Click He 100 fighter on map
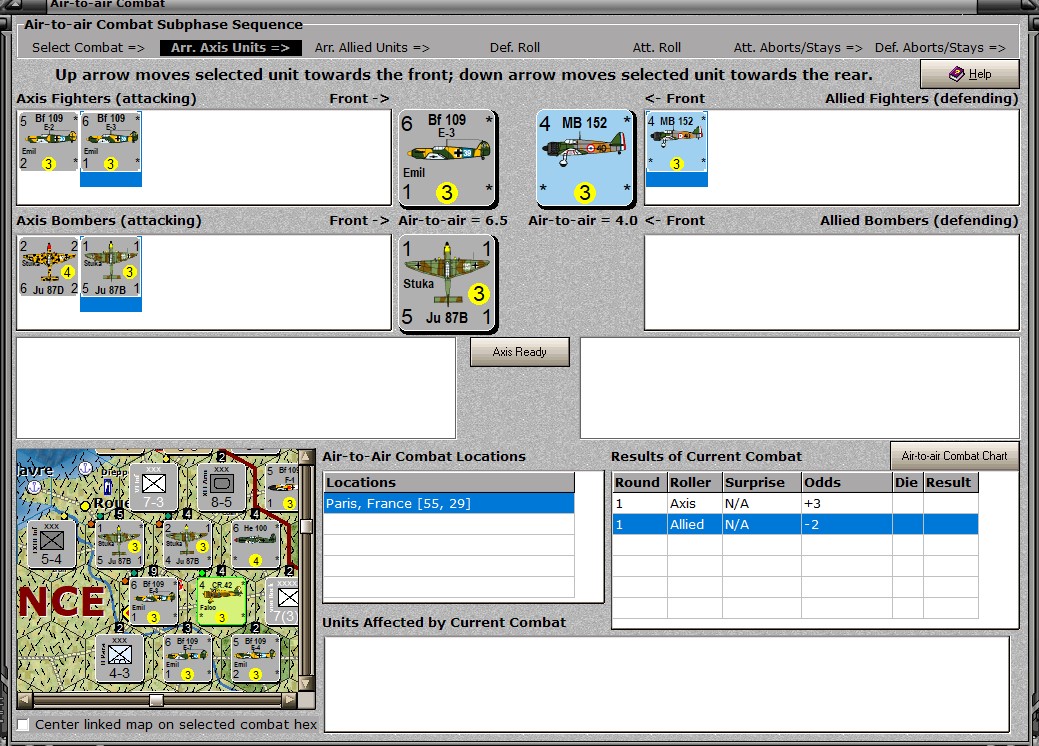The width and height of the screenshot is (1039, 746). (255, 545)
